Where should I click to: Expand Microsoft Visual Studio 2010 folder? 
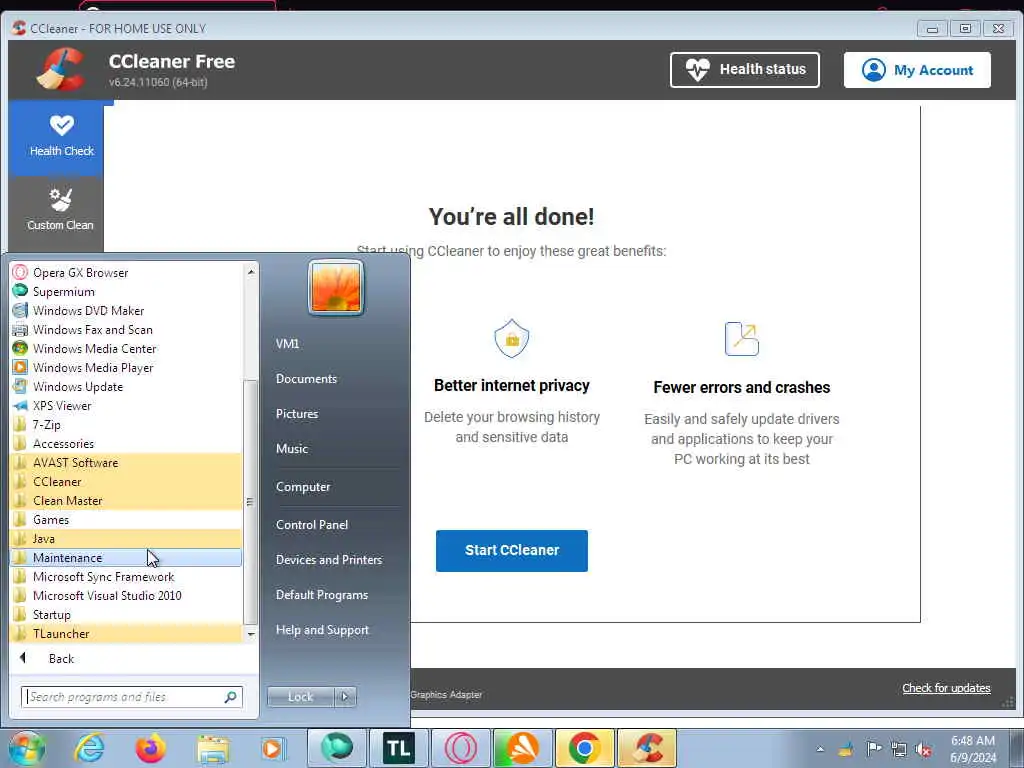coord(126,596)
